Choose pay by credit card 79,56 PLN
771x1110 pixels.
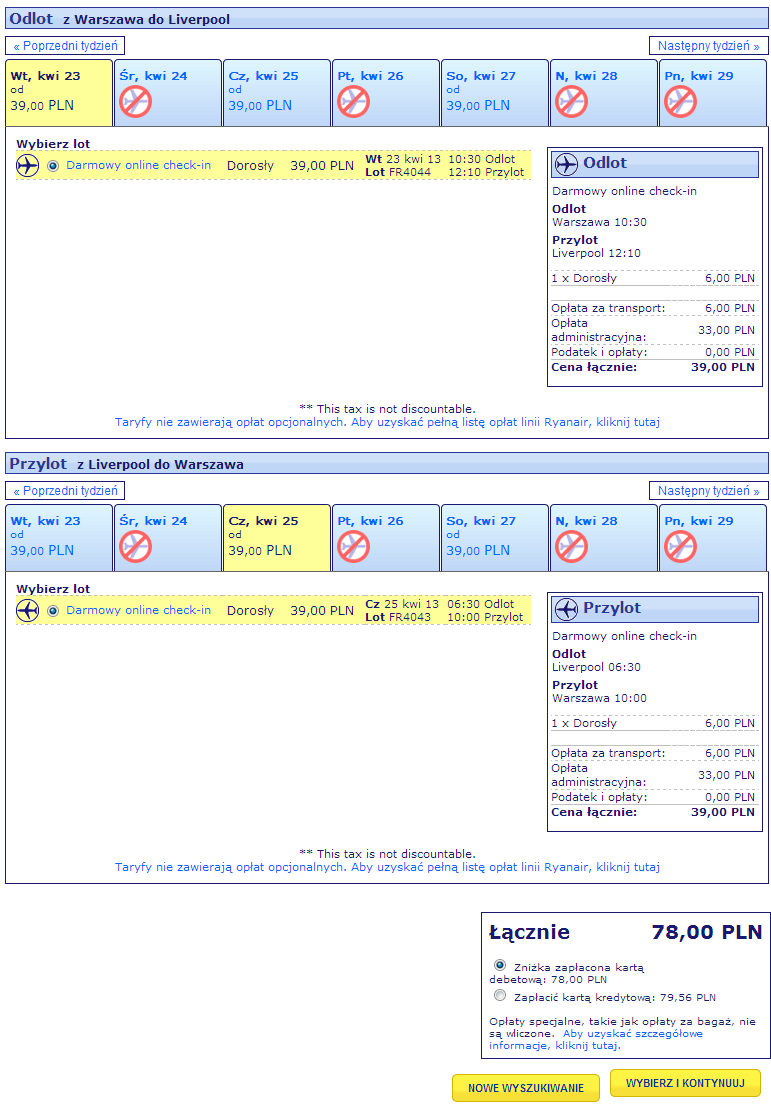(500, 995)
